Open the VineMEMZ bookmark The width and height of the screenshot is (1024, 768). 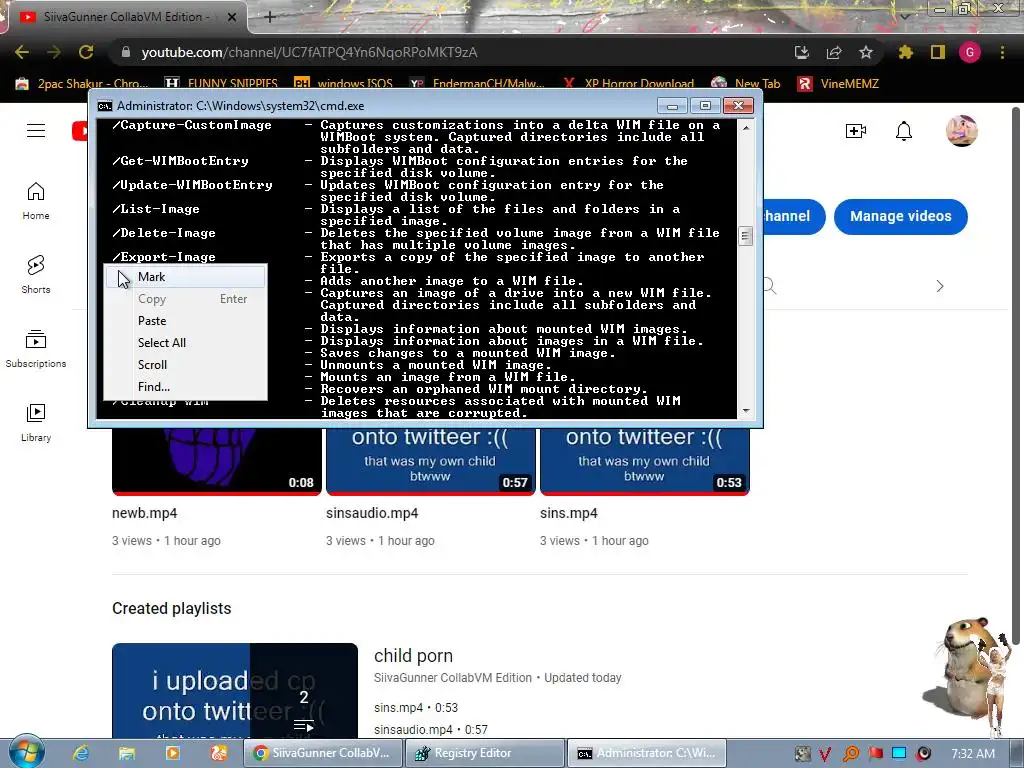[x=839, y=84]
